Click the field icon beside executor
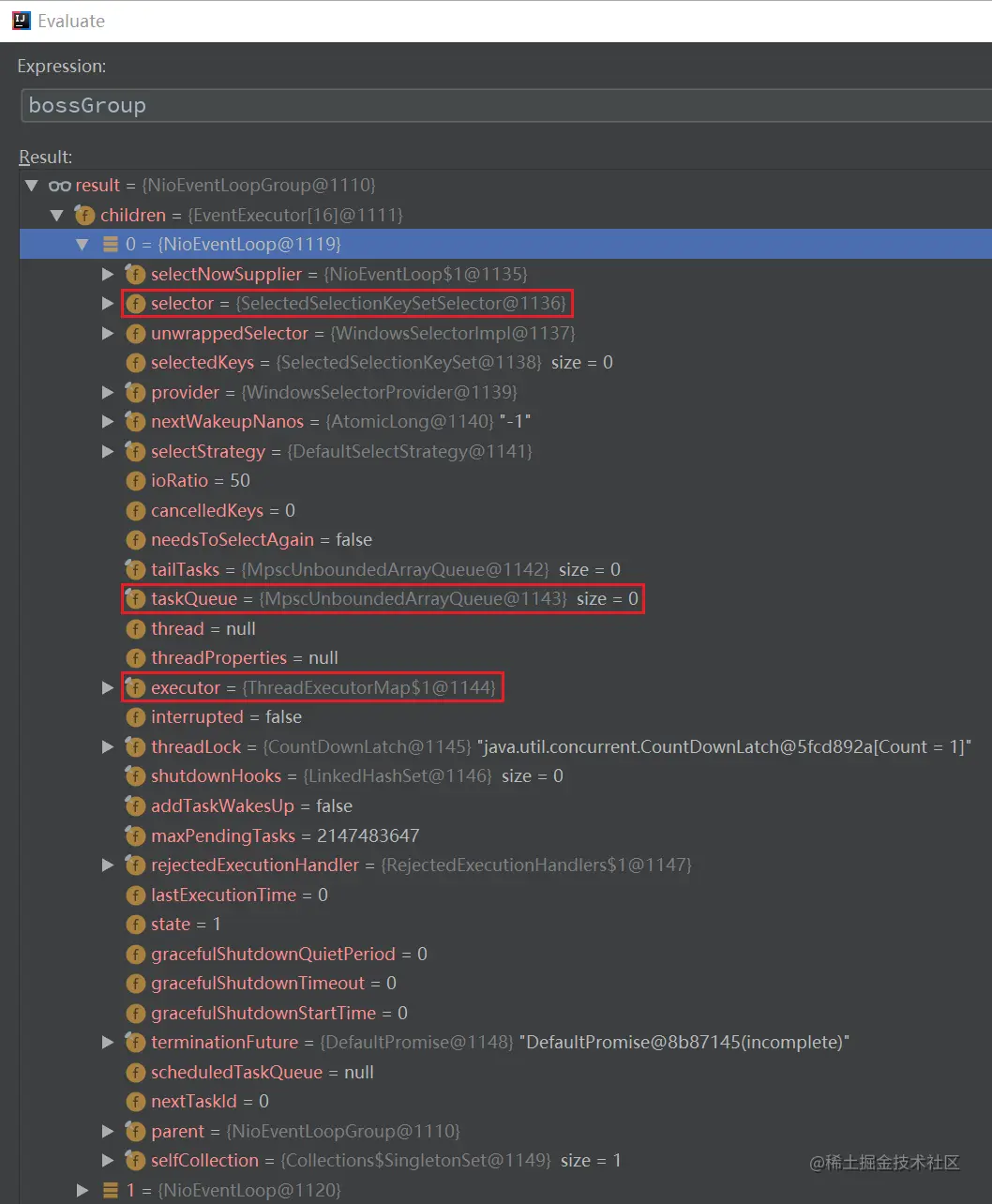This screenshot has height=1204, width=992. 136,688
